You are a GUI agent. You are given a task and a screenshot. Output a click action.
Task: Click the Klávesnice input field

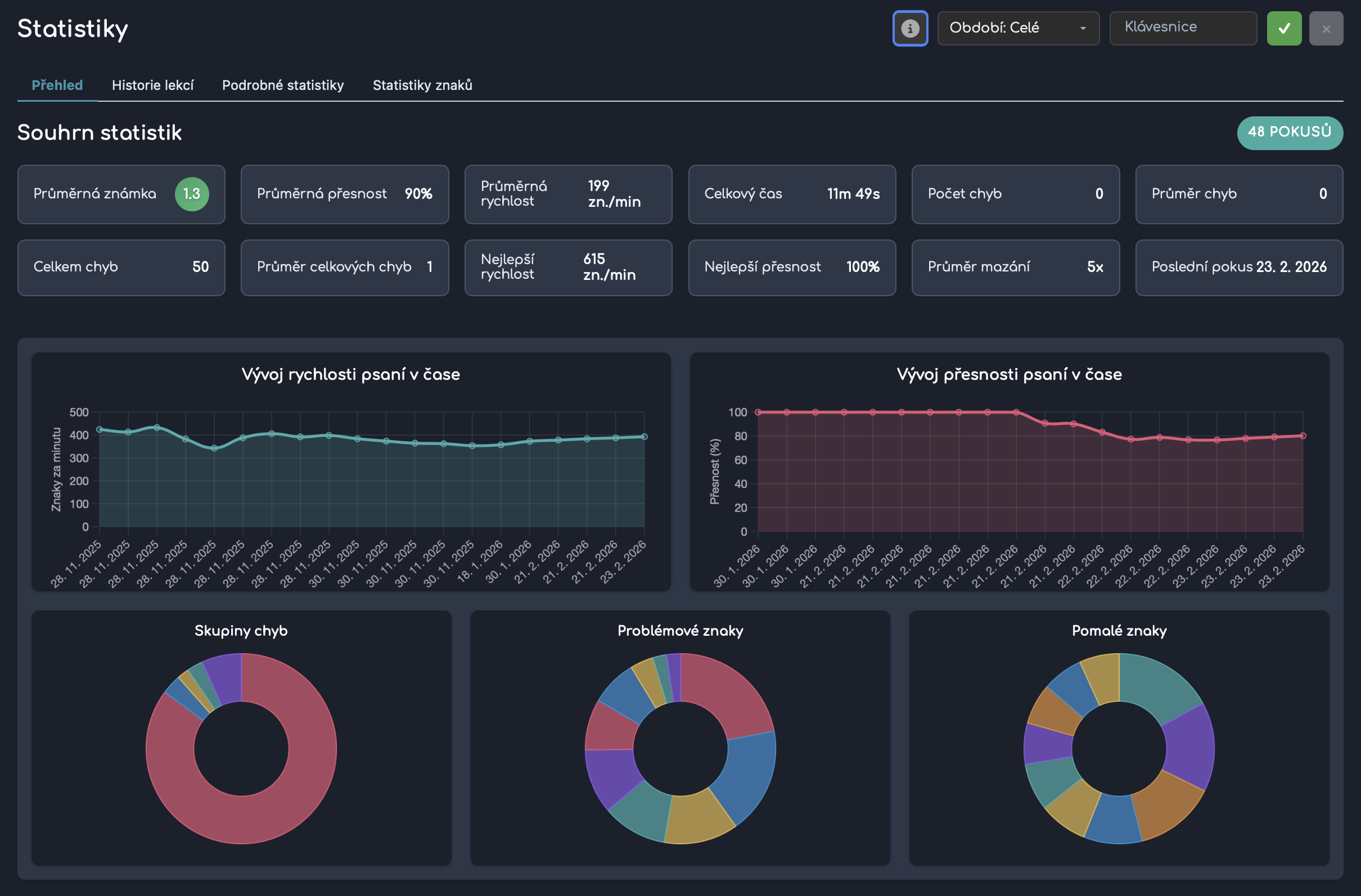(1183, 28)
